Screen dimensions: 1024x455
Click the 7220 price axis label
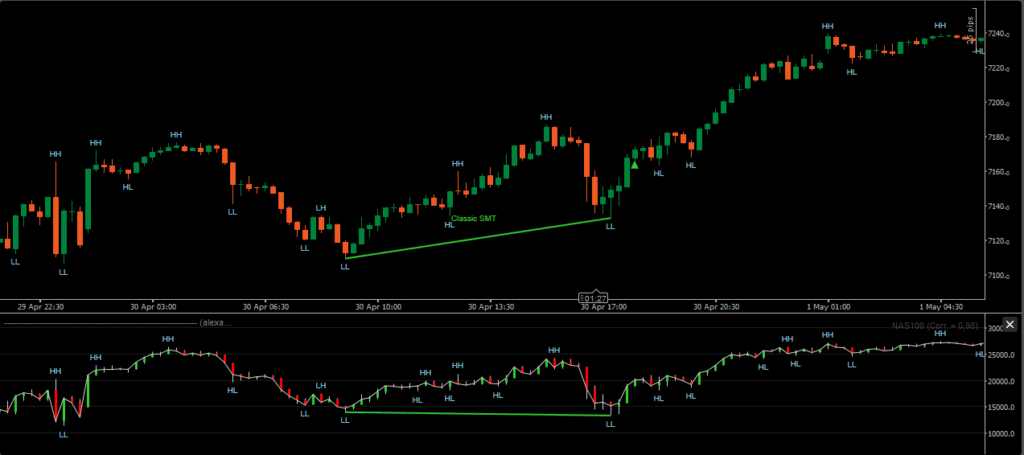tap(1000, 68)
